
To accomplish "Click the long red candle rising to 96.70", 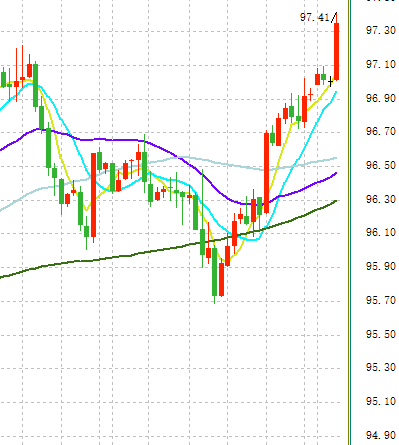I will tap(267, 173).
